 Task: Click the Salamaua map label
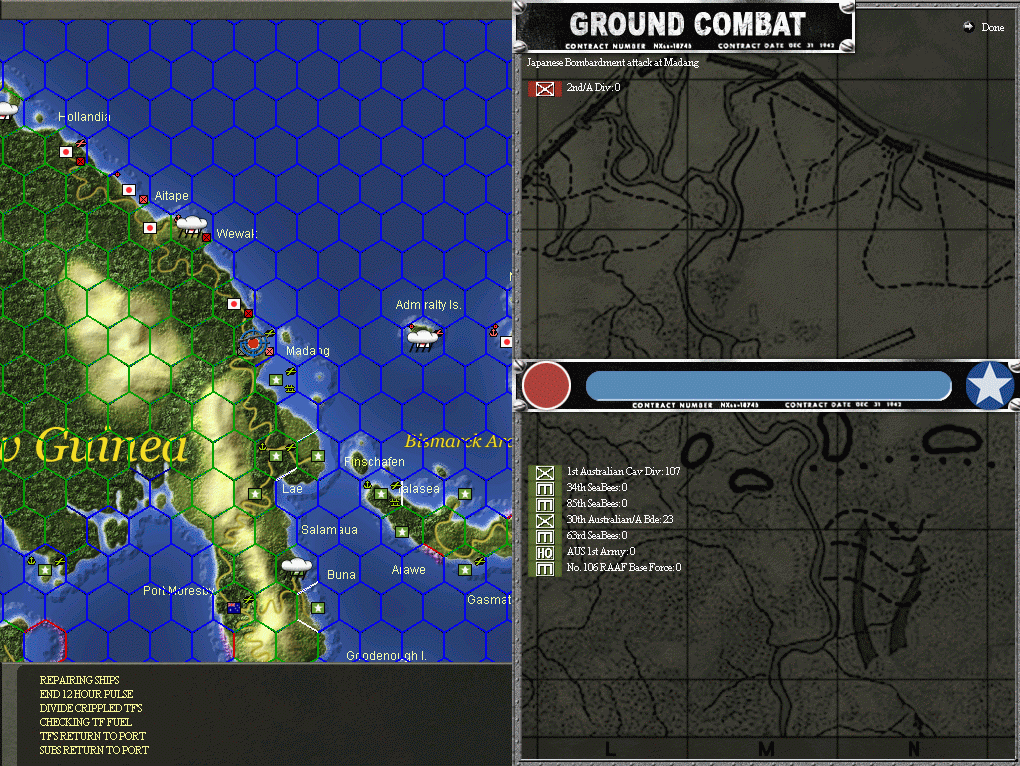329,530
